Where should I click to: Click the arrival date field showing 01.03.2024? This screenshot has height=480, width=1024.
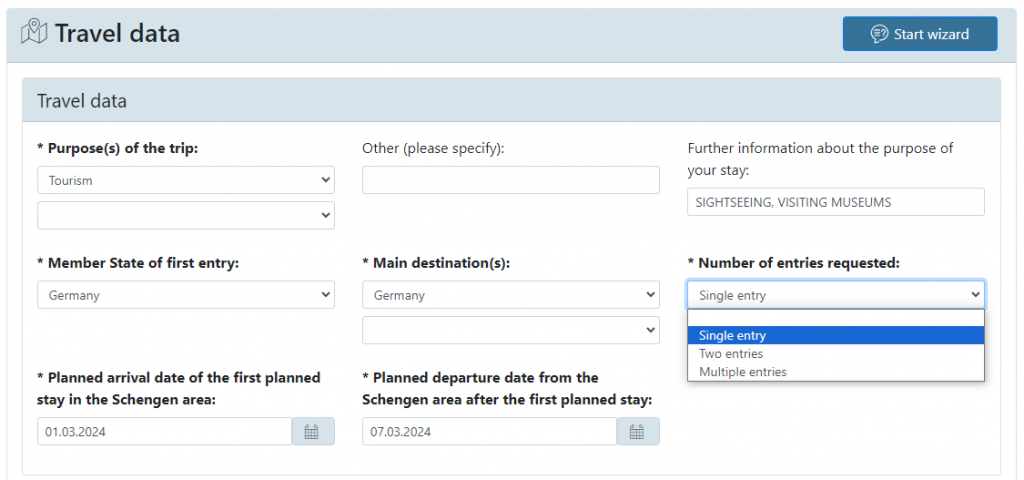(x=164, y=432)
